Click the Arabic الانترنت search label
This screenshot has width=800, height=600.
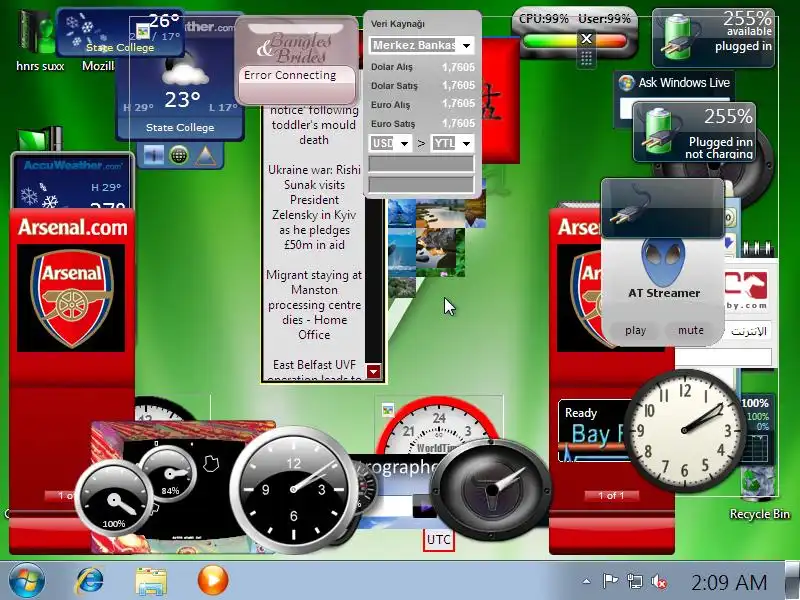click(x=749, y=332)
